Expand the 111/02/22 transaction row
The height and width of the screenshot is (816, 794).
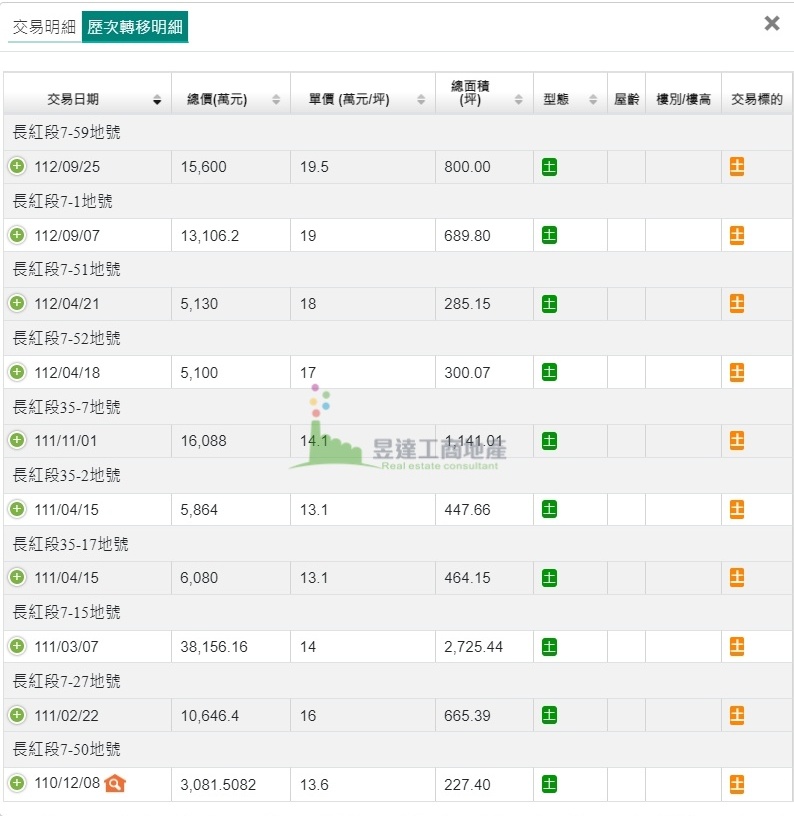click(x=17, y=715)
